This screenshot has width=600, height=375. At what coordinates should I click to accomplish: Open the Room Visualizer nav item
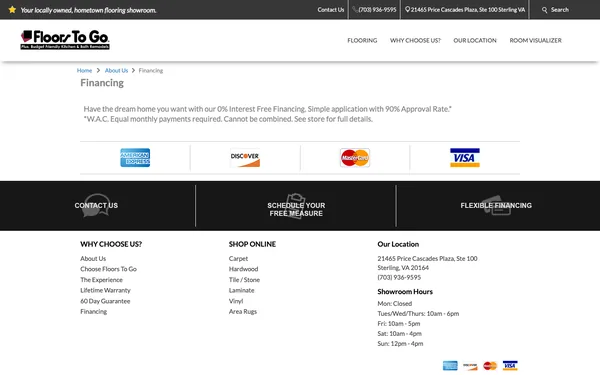535,40
